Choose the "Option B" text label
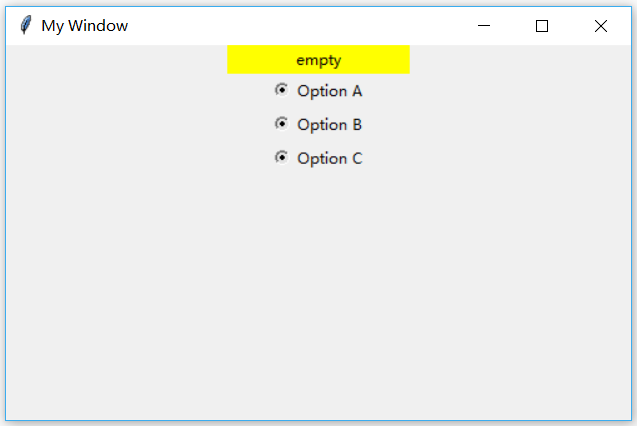The height and width of the screenshot is (426, 637). (329, 125)
